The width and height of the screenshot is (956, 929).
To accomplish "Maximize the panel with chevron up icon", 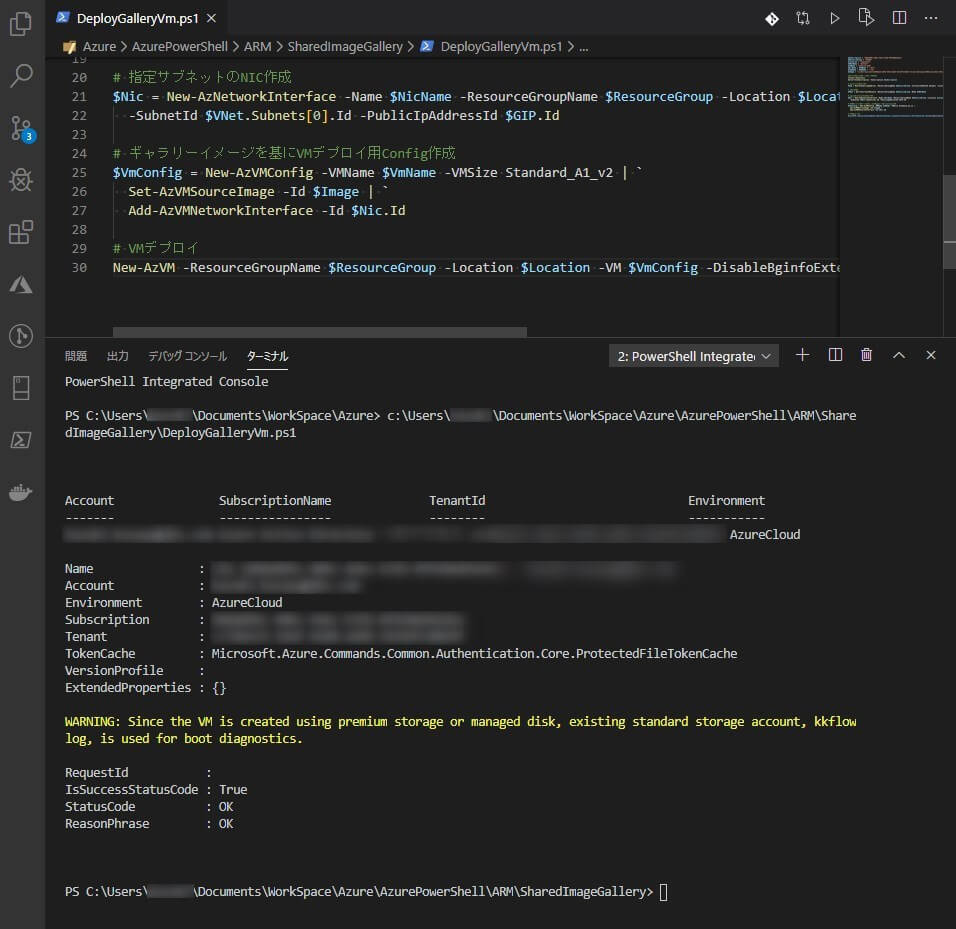I will (899, 355).
